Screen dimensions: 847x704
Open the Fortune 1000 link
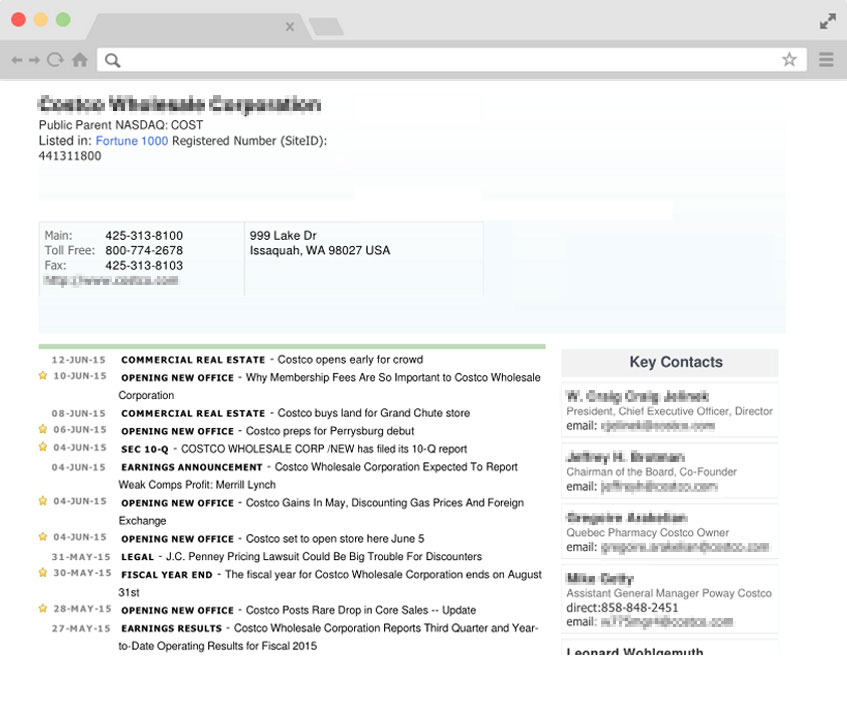[x=132, y=141]
